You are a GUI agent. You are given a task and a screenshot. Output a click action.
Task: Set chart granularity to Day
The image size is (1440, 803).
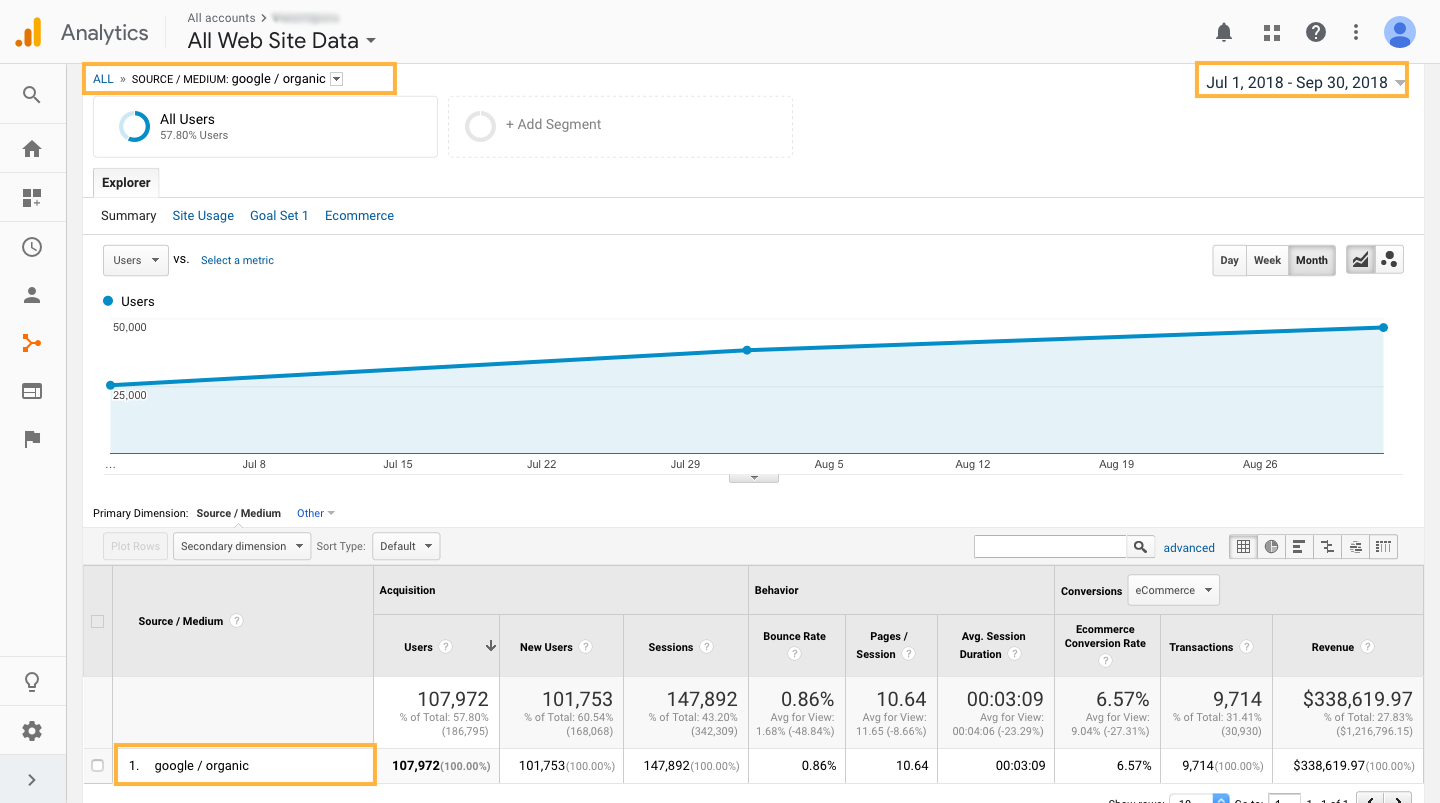click(x=1229, y=260)
